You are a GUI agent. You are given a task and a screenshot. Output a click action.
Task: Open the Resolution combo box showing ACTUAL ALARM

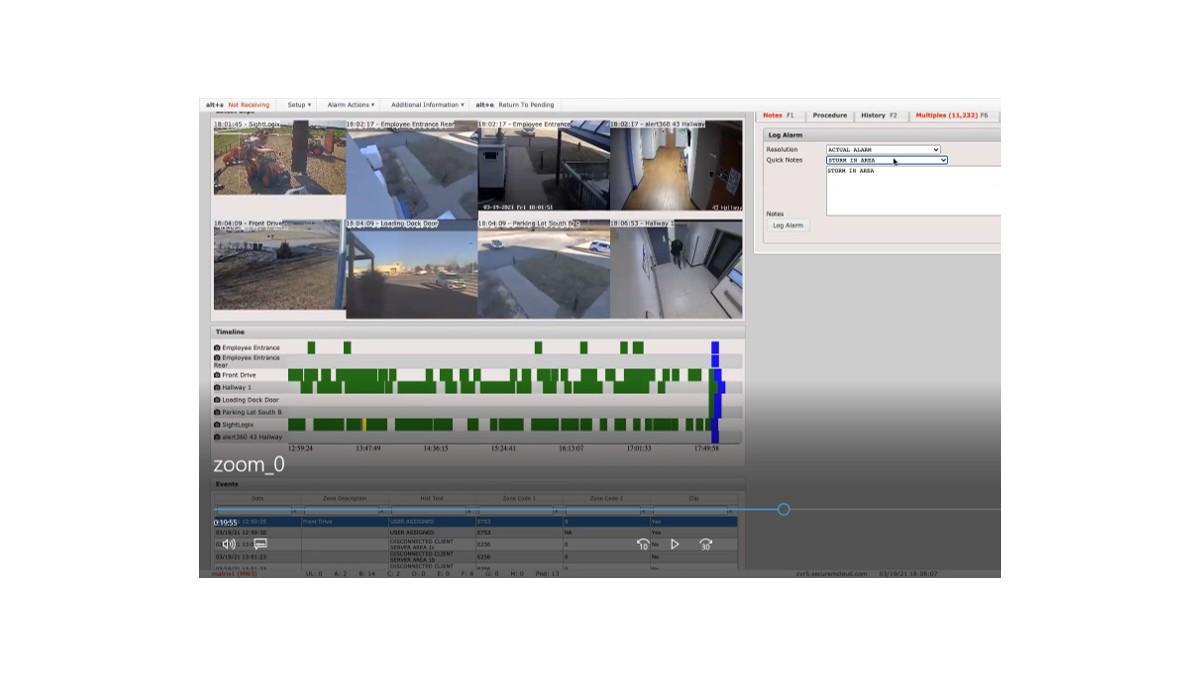883,150
